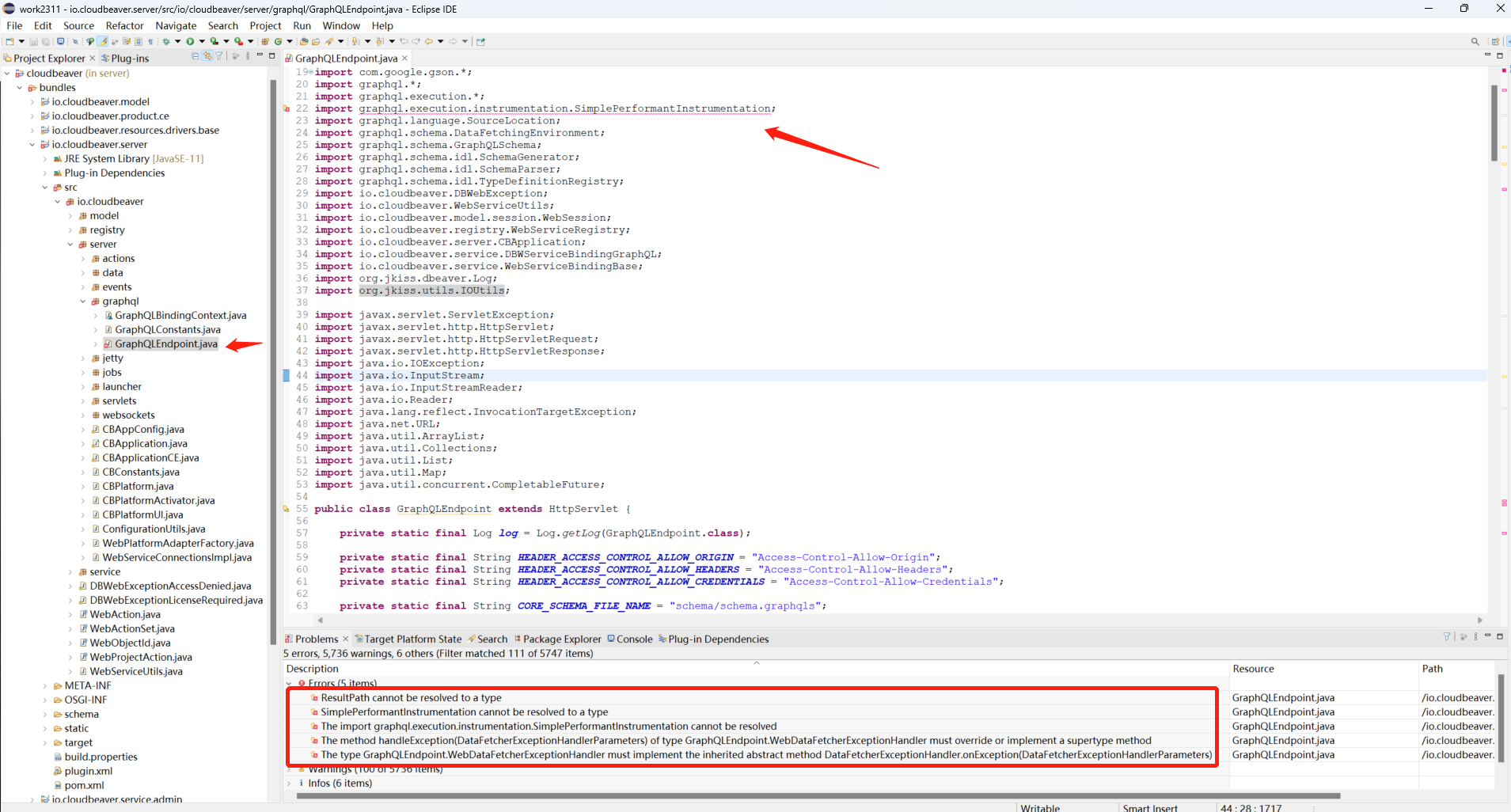Open the Filters icon in Problems view
The image size is (1511, 812).
pos(1446,637)
